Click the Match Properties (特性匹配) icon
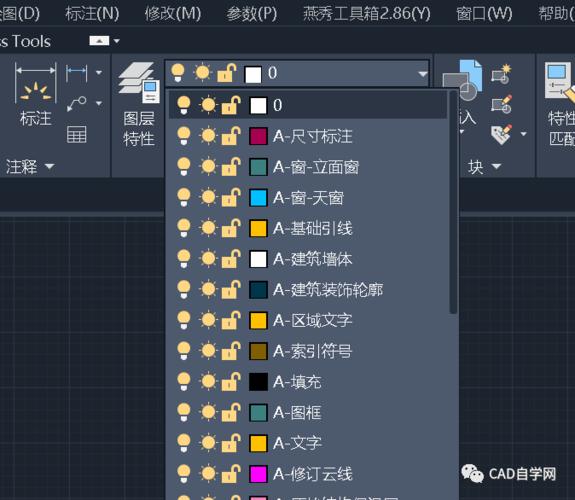 point(560,104)
